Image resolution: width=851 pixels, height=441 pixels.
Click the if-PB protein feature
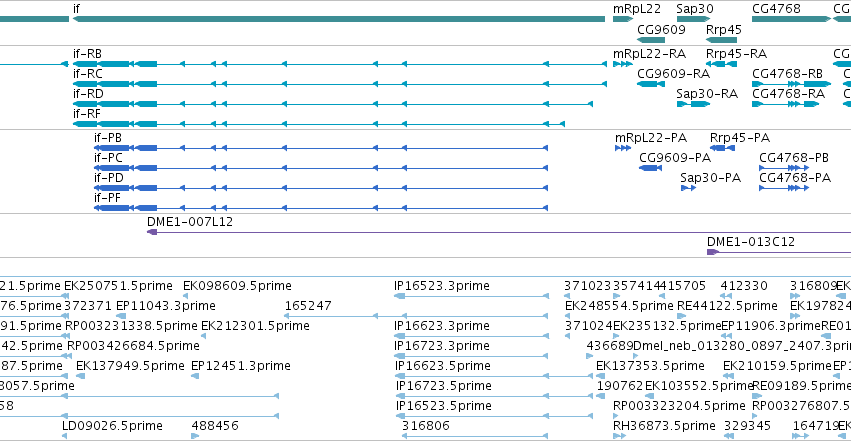pos(321,148)
